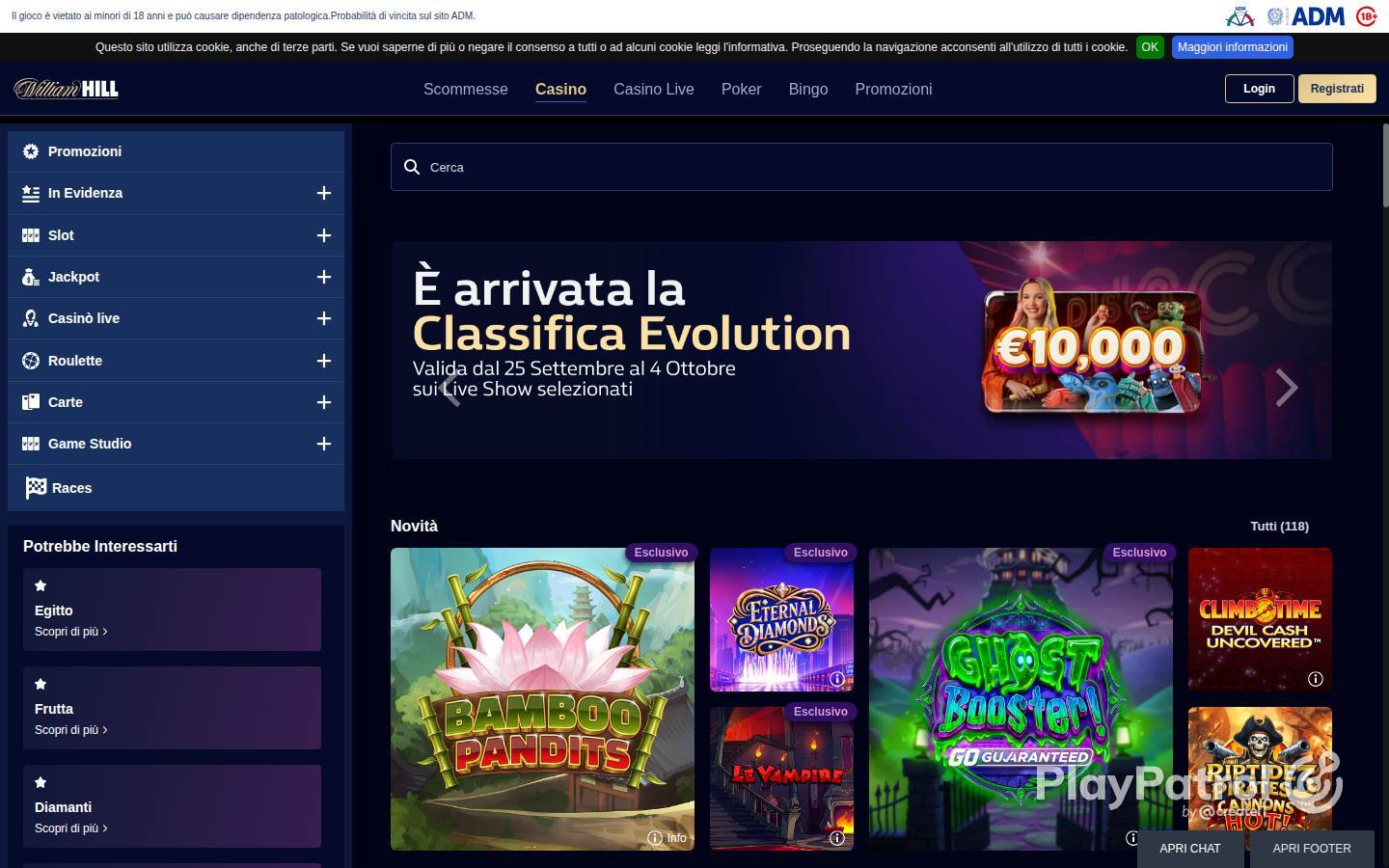Screen dimensions: 1389x868
Task: Click the Promozioni sidebar badge icon
Action: coord(31,151)
